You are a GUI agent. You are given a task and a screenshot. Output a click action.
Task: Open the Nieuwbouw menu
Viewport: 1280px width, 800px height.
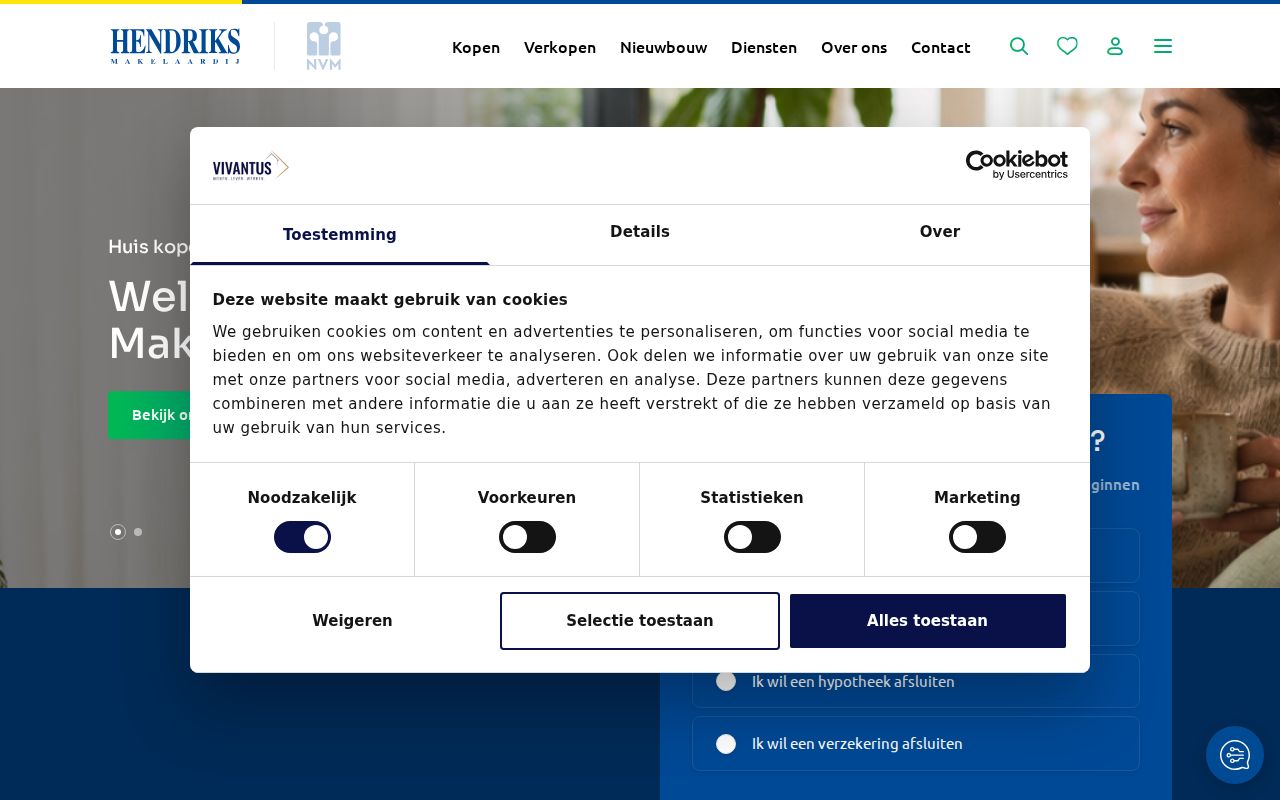(663, 47)
